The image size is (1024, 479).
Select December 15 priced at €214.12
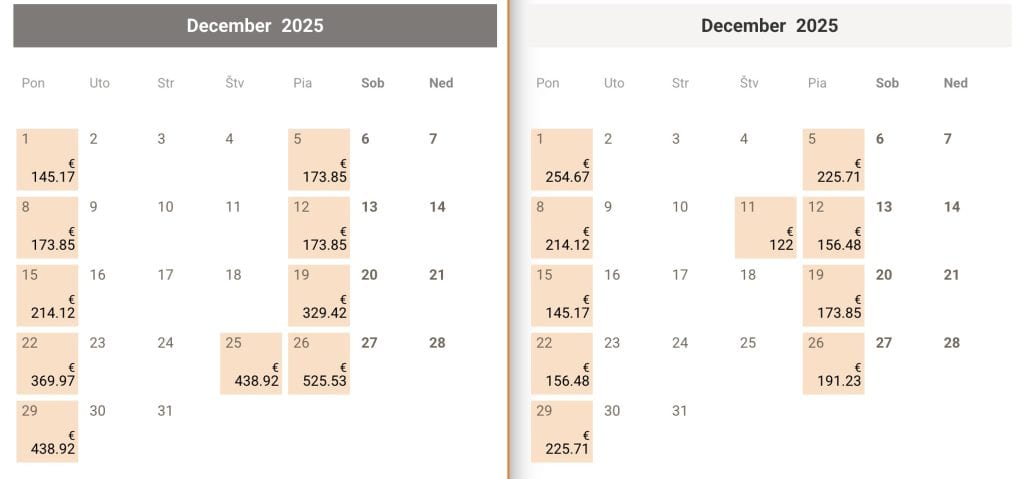47,295
